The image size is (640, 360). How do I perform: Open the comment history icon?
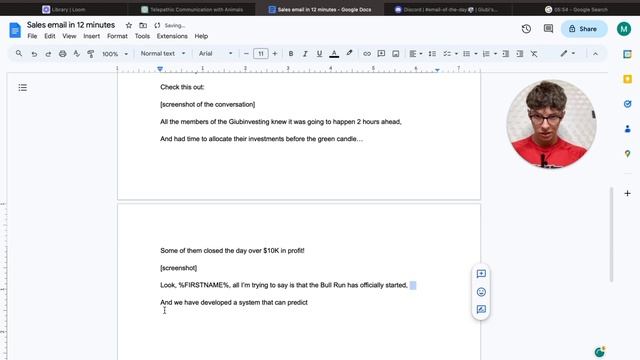click(x=548, y=29)
